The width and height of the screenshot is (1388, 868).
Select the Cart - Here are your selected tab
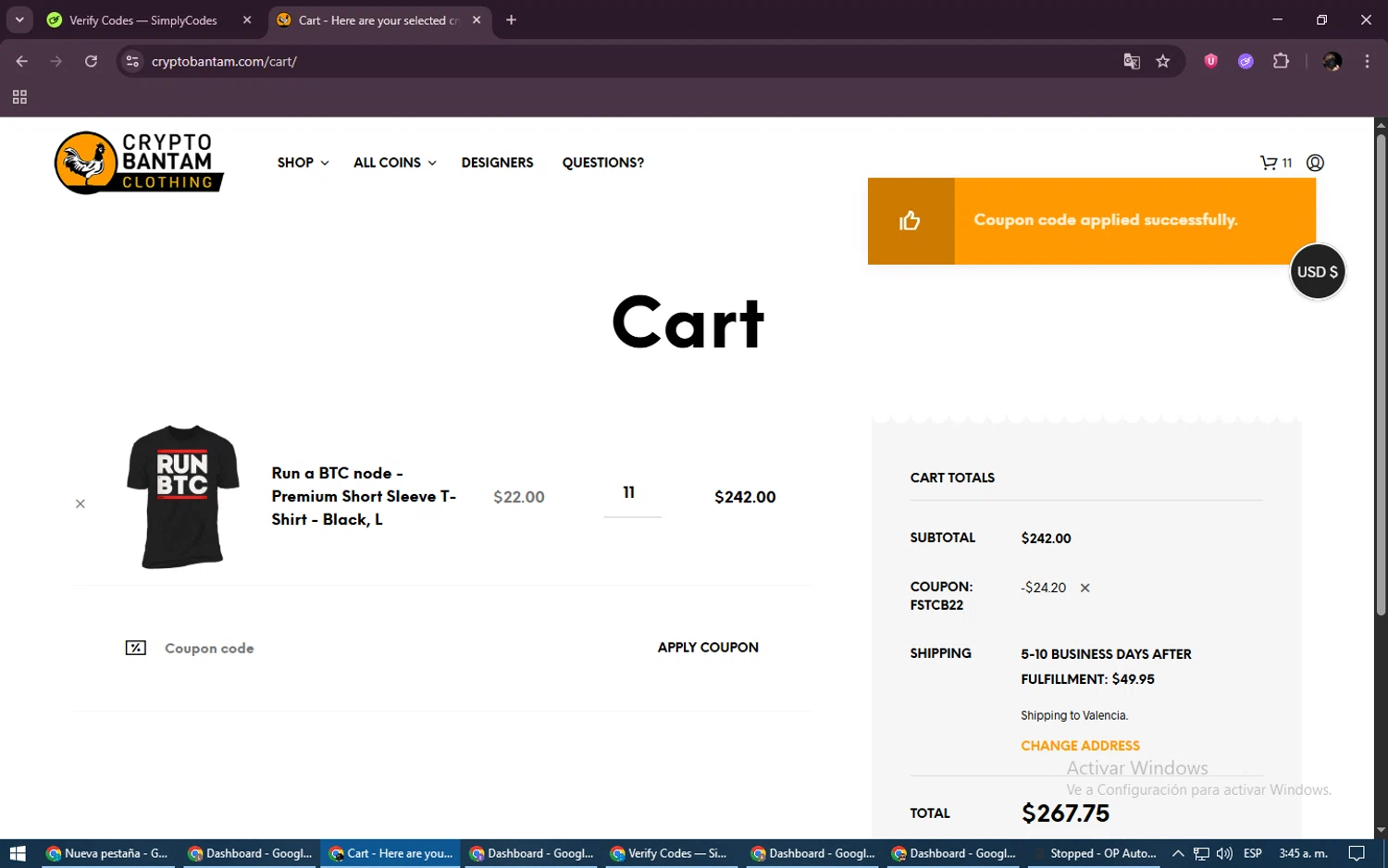pos(379,20)
